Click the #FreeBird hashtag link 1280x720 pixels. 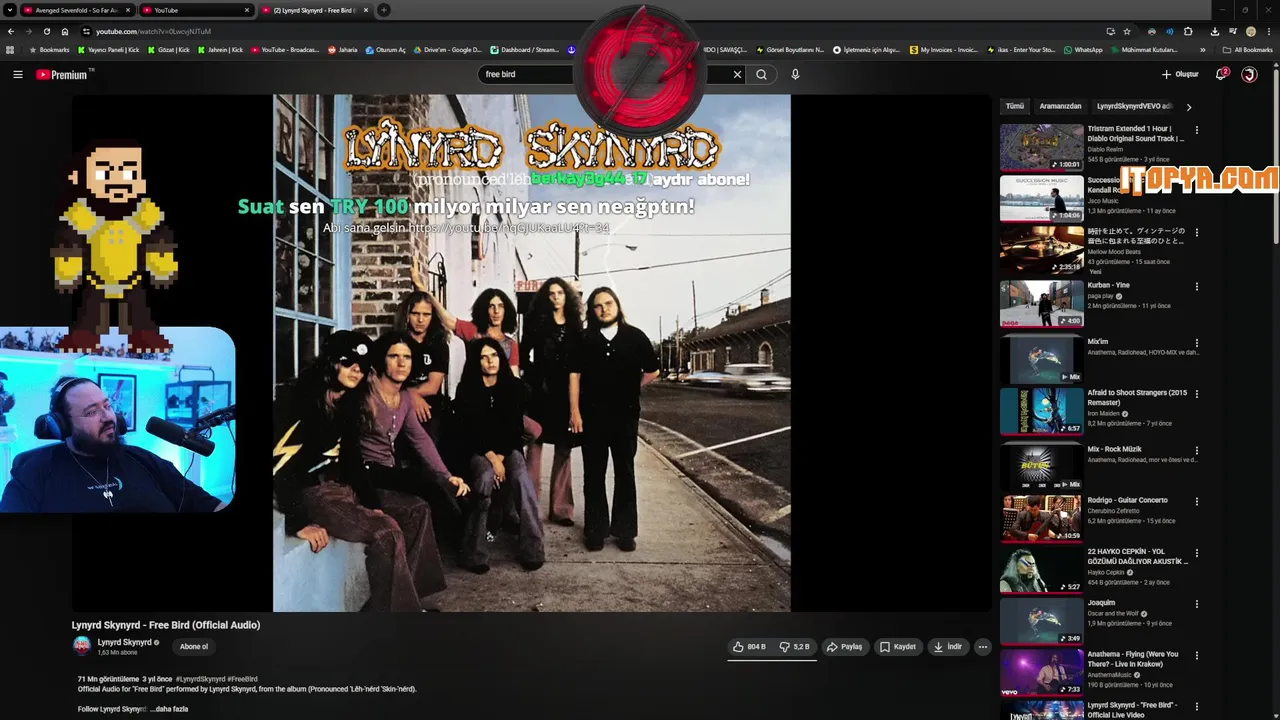[243, 679]
